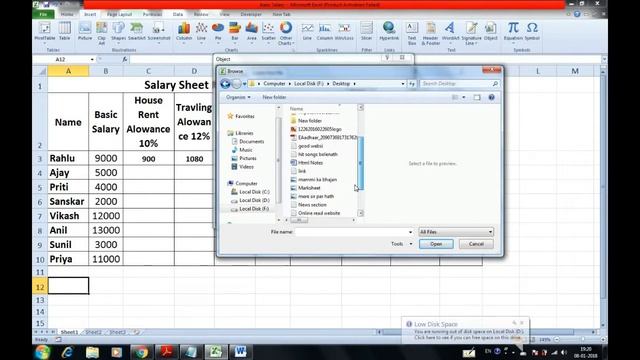The height and width of the screenshot is (360, 640).
Task: Click the Object icon in Text group
Action: (491, 31)
